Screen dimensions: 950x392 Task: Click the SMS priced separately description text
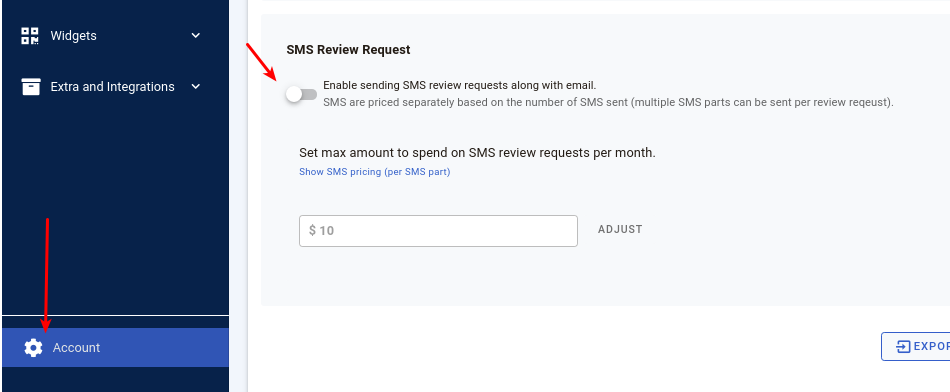(x=608, y=102)
